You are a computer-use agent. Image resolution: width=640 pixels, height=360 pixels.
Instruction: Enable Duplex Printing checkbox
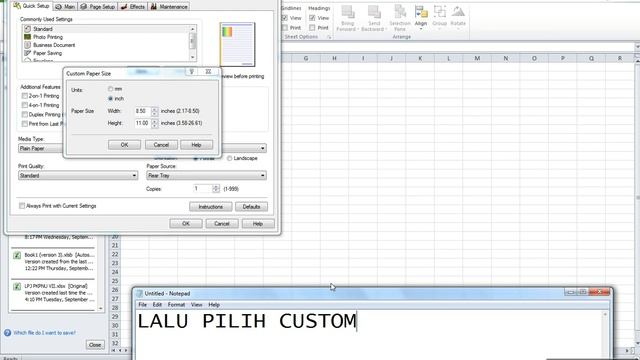point(25,115)
